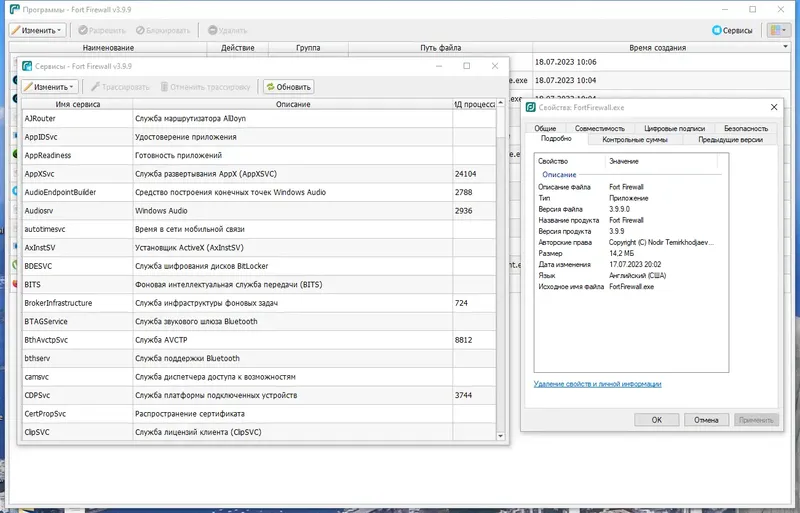Viewport: 800px width, 513px height.
Task: Click the Fort Firewall icon in the Сервисы title bar
Action: [27, 66]
